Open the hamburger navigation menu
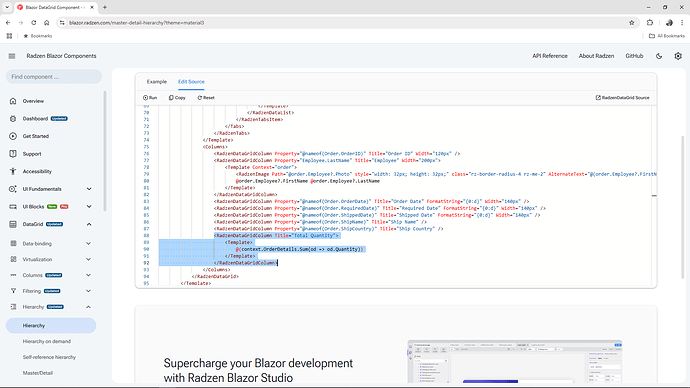 coord(12,56)
